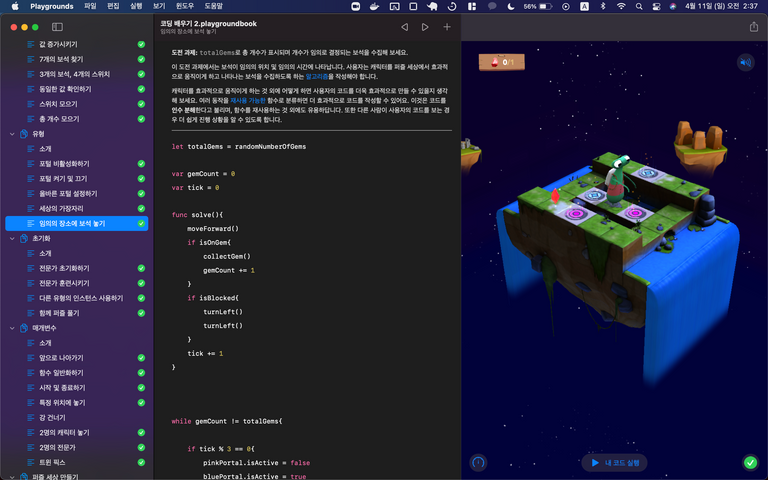The width and height of the screenshot is (768, 480).
Task: Click completion checkmark for 포털 비활성화하기
Action: click(141, 164)
